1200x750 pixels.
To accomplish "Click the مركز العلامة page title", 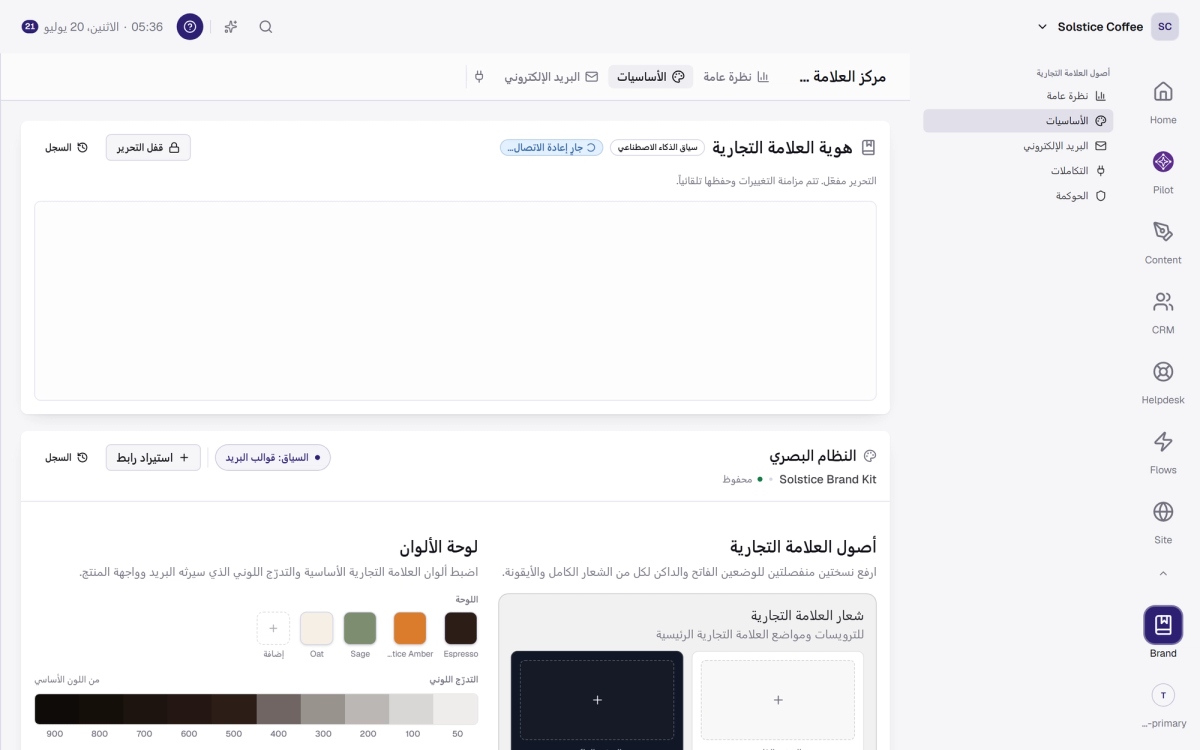I will pos(843,77).
